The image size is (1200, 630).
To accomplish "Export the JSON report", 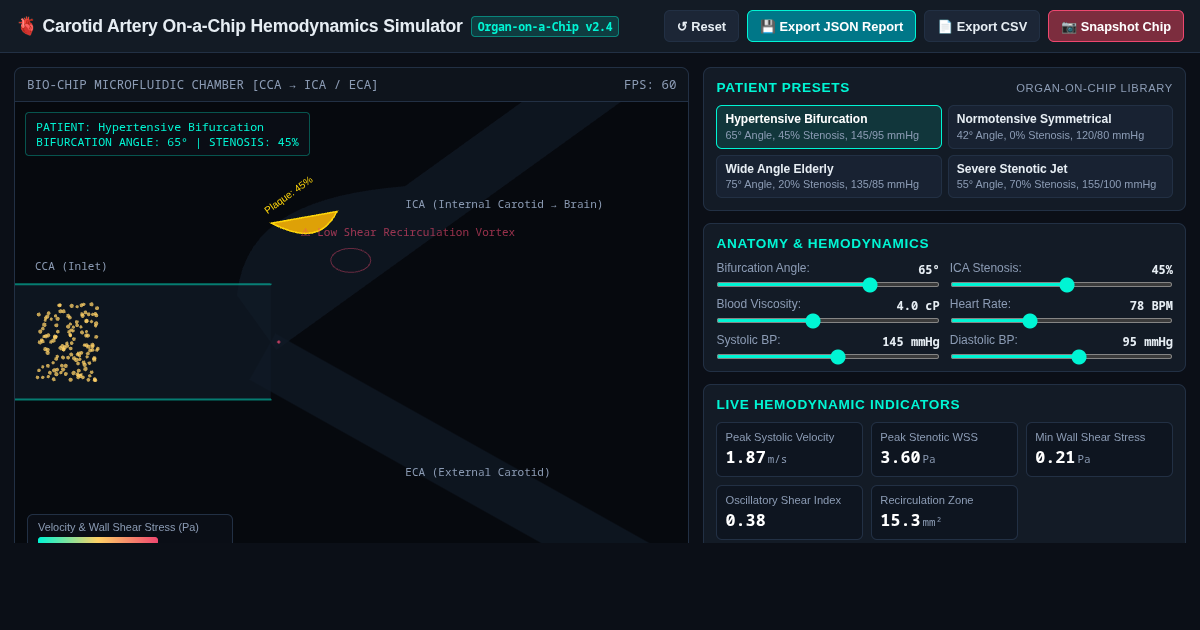I will coord(831,26).
